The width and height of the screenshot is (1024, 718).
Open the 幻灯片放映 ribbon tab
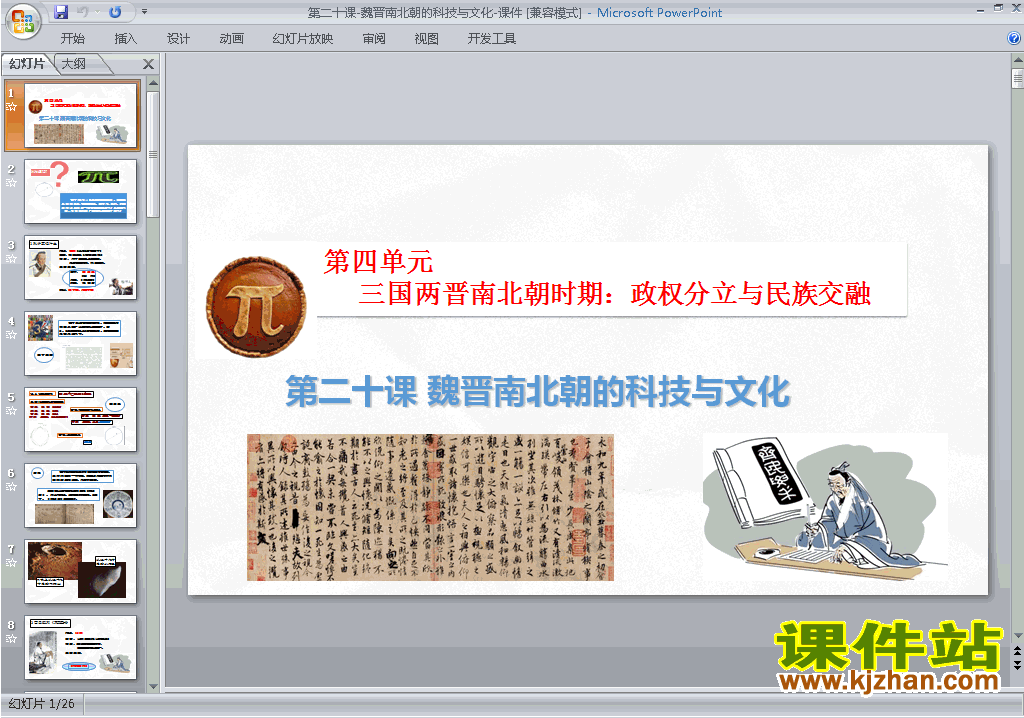(302, 39)
